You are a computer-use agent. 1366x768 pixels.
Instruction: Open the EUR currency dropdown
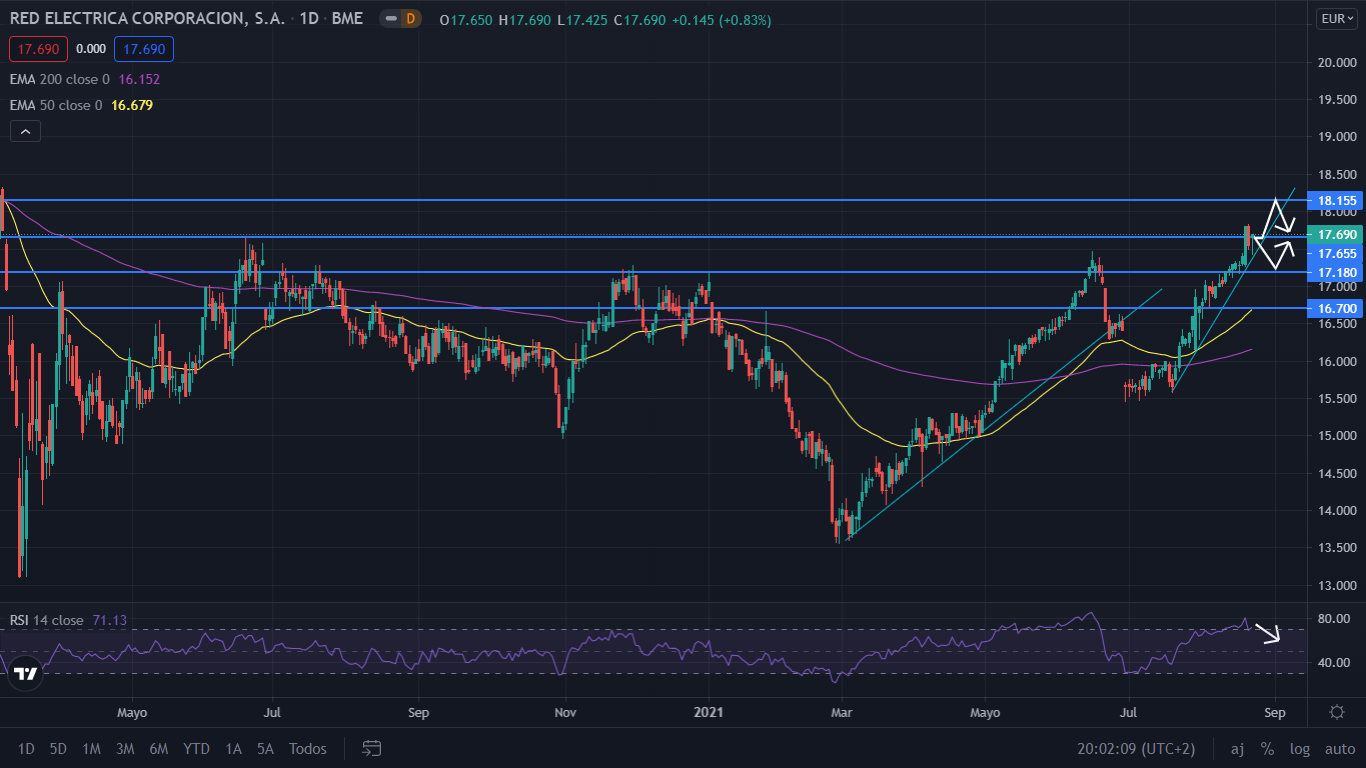click(1336, 18)
